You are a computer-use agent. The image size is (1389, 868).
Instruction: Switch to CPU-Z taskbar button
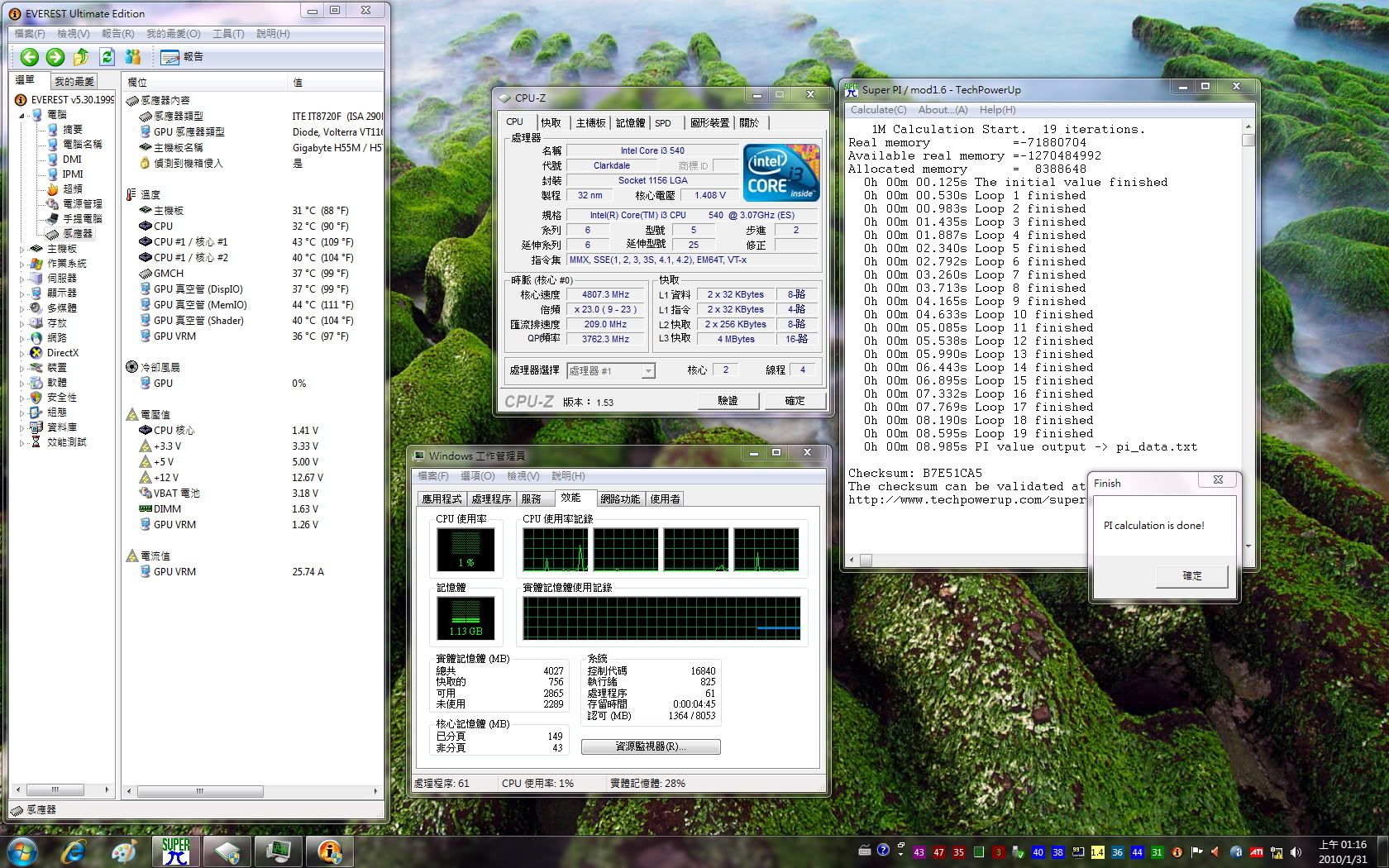coord(227,851)
